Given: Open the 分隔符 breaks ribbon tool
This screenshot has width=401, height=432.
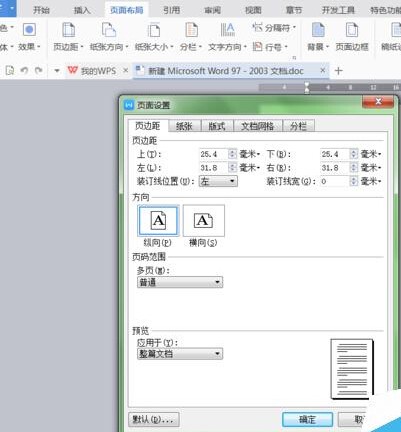Looking at the screenshot, I should (x=274, y=28).
